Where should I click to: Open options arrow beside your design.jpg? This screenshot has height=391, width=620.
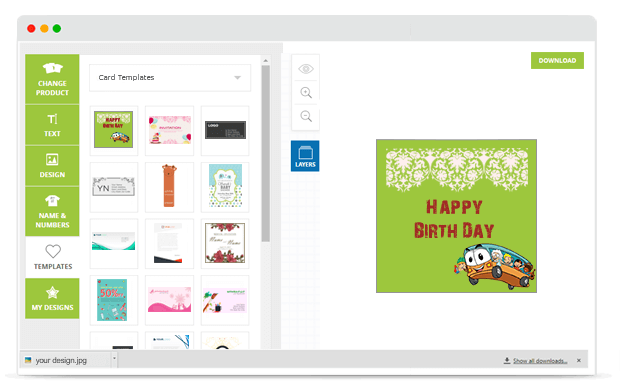pyautogui.click(x=114, y=358)
